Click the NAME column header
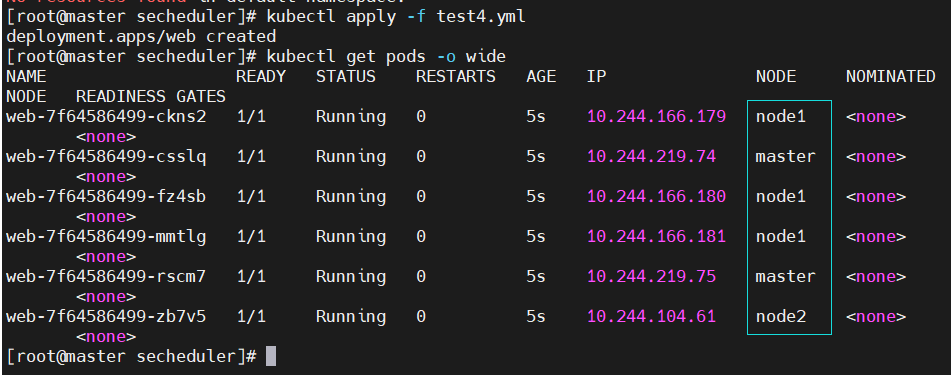Image resolution: width=951 pixels, height=375 pixels. pyautogui.click(x=26, y=76)
